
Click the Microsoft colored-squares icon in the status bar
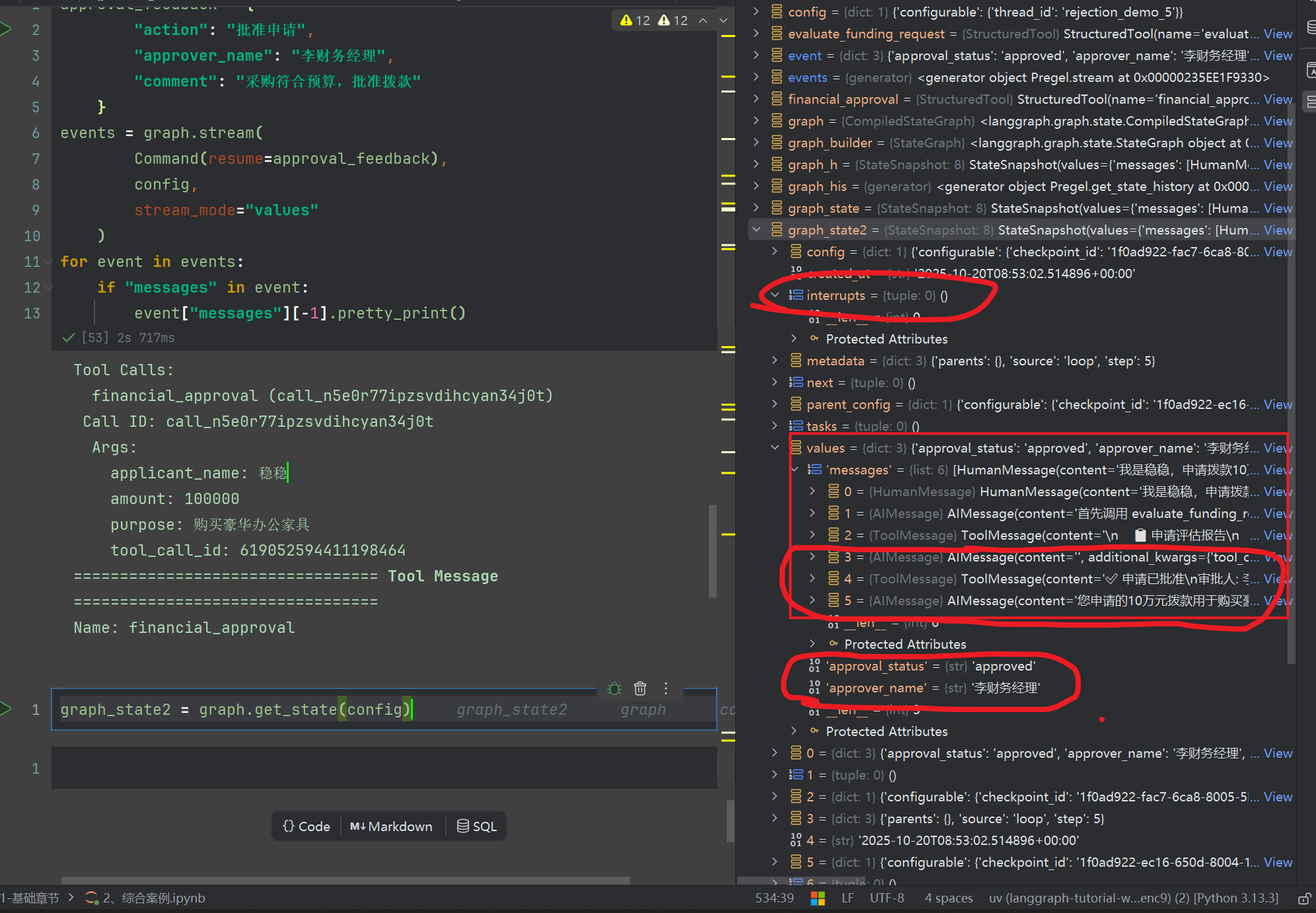coord(818,898)
